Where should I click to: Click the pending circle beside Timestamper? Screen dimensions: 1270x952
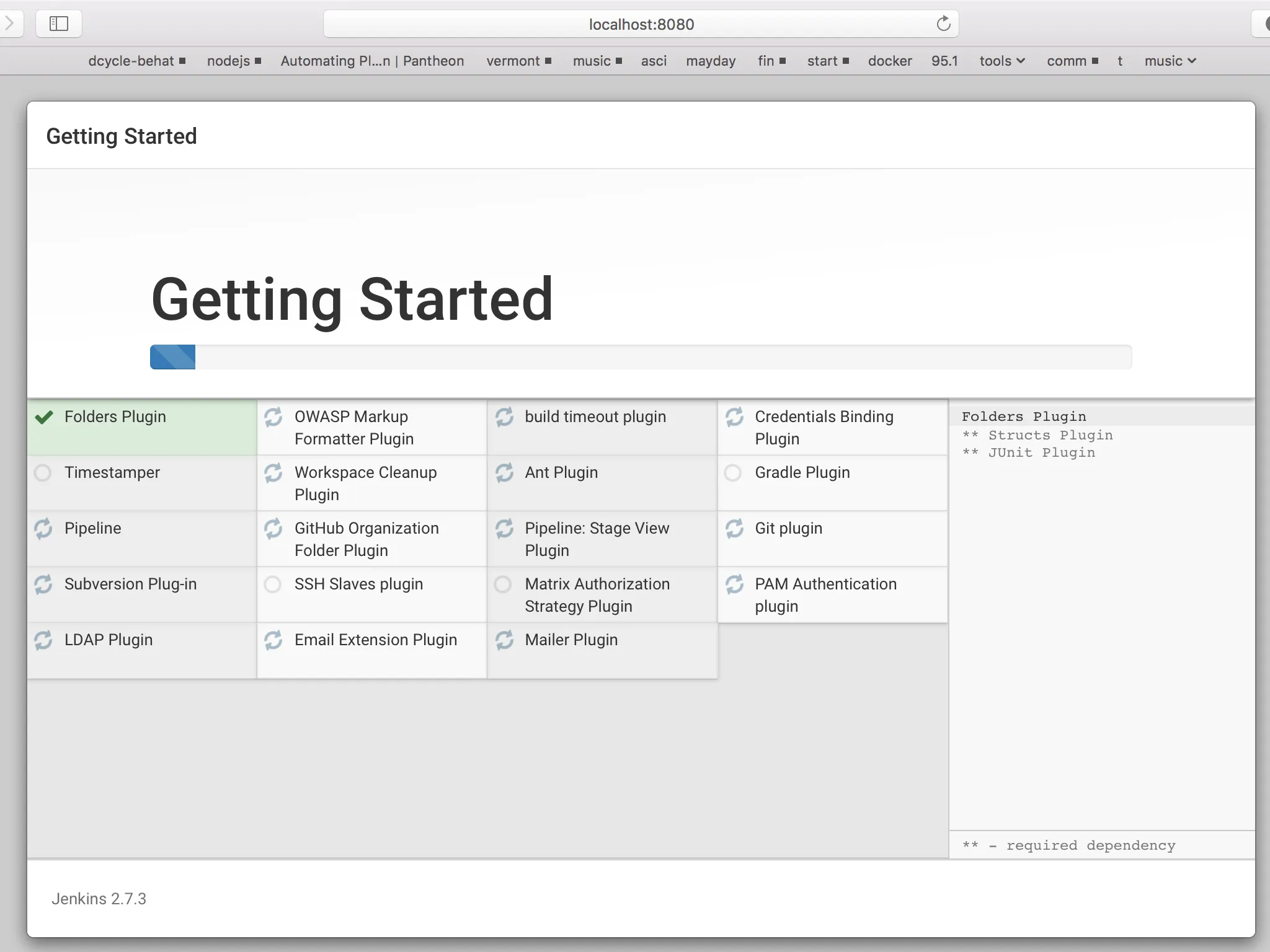(43, 473)
